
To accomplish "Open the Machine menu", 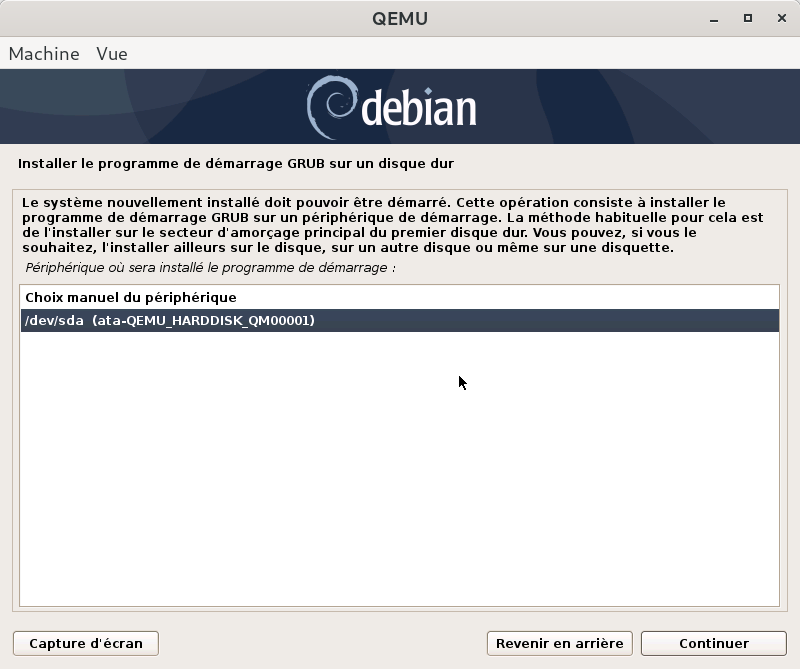I will click(44, 54).
